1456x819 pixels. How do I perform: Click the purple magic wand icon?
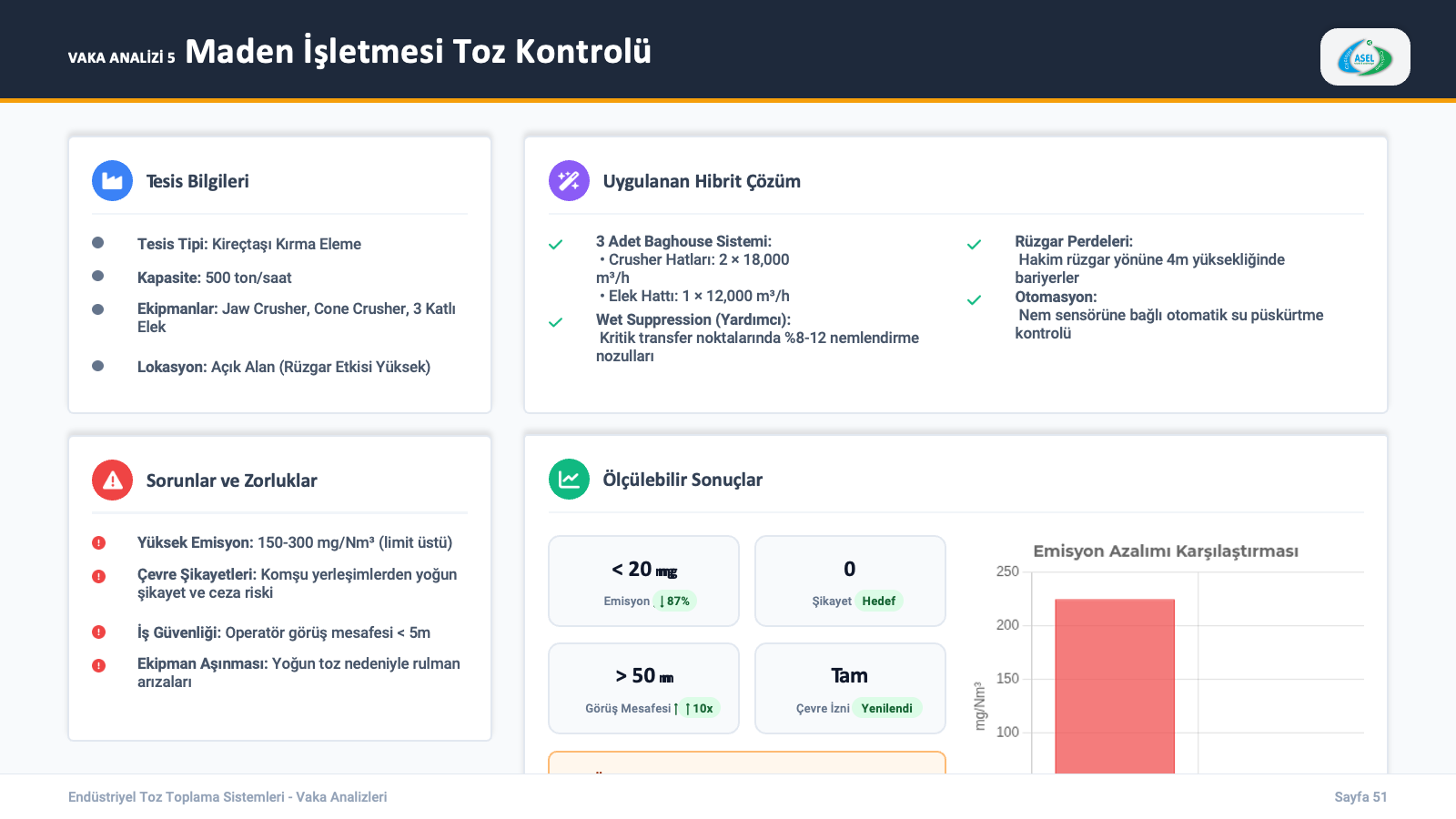coord(569,181)
